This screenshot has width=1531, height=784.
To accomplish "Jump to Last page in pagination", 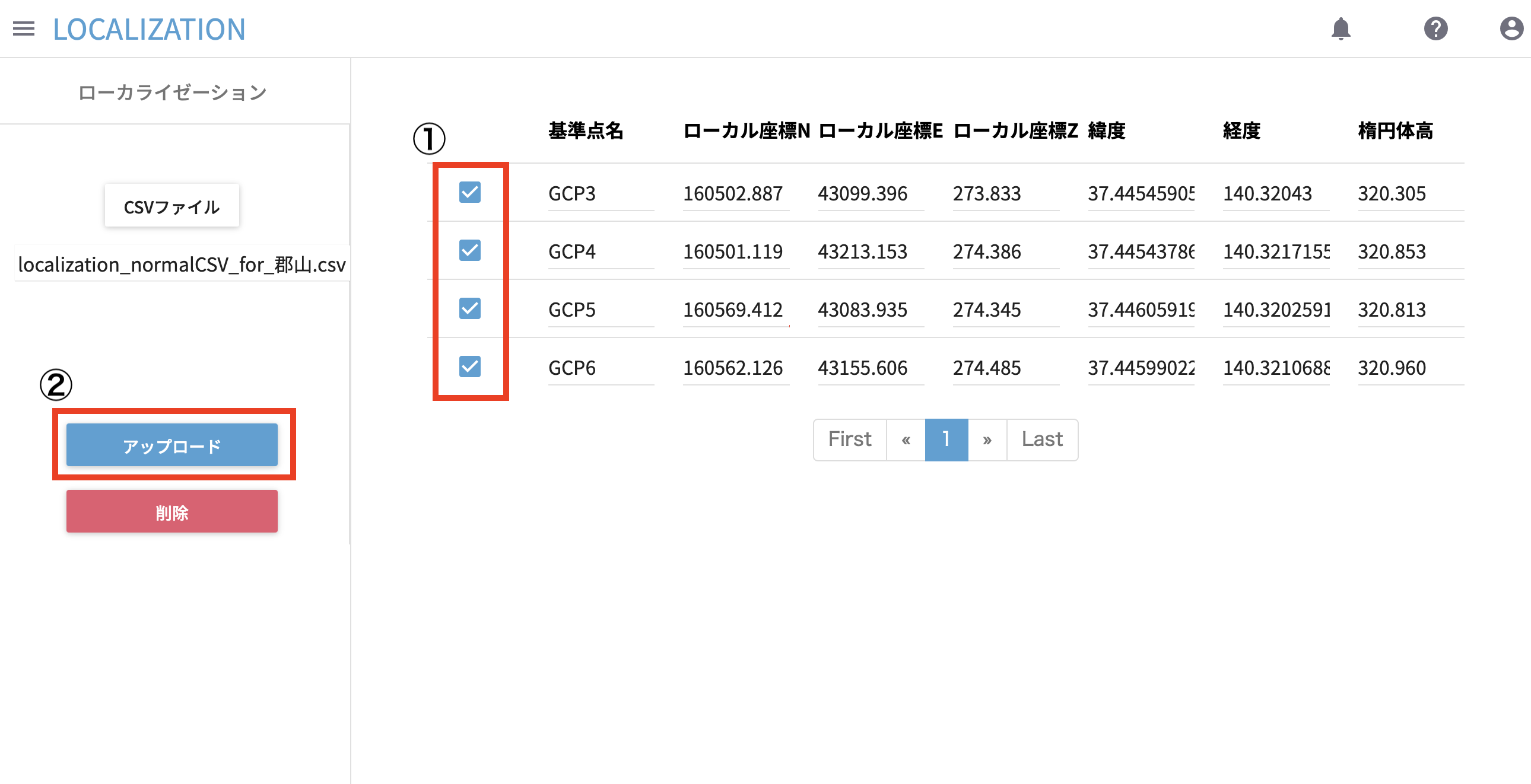I will click(x=1042, y=439).
